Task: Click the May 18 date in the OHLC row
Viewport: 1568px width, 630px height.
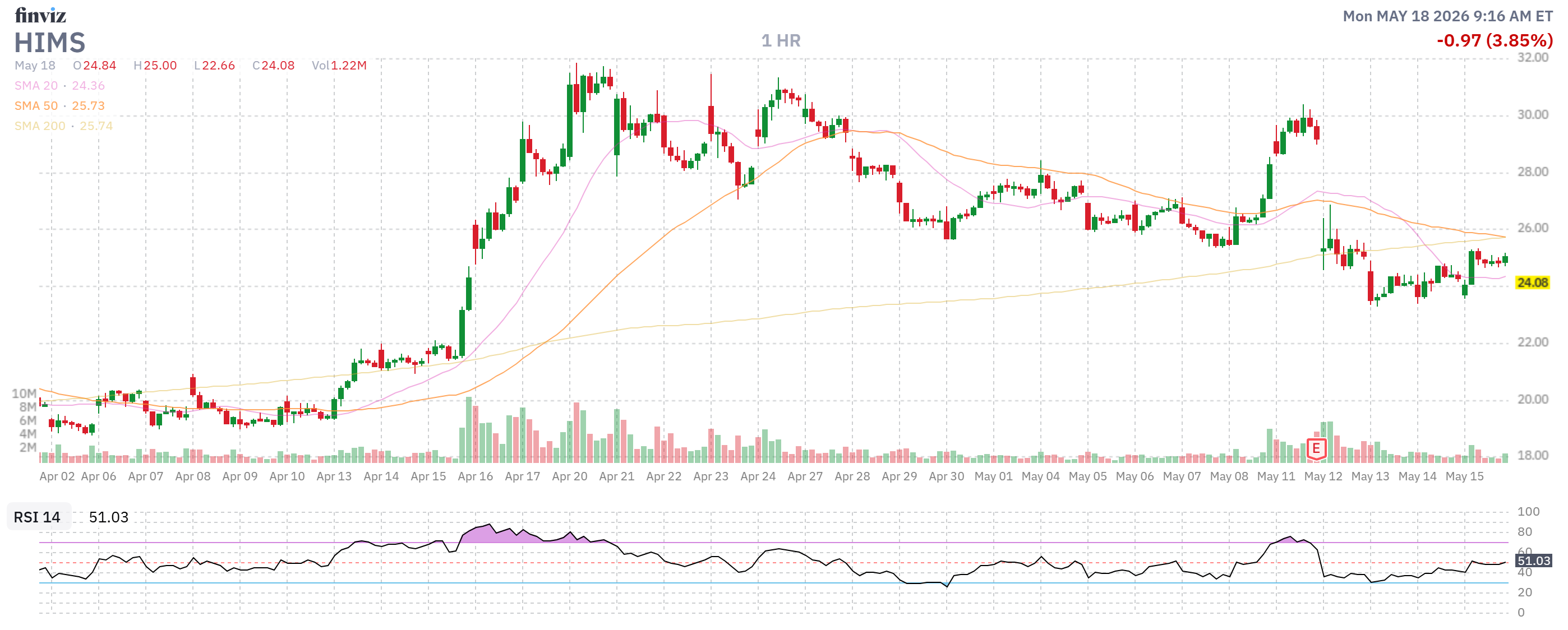Action: 35,66
